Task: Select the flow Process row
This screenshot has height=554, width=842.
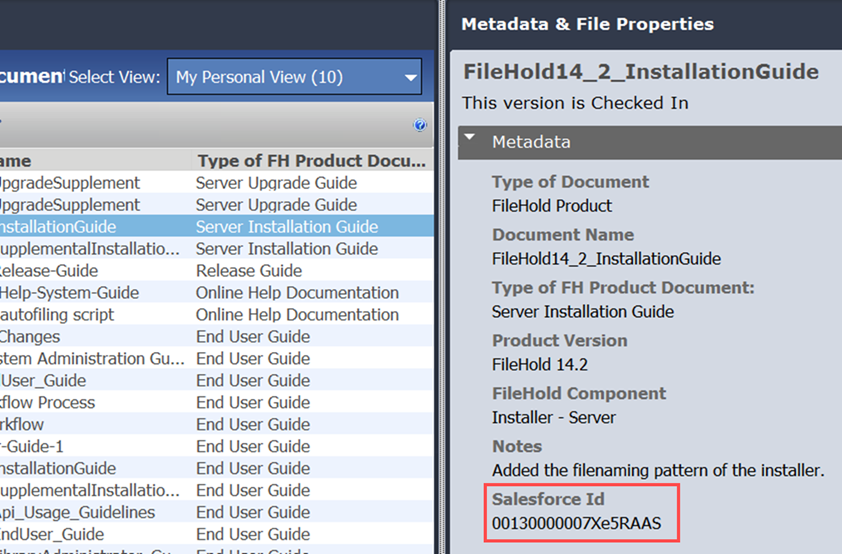Action: click(x=216, y=403)
